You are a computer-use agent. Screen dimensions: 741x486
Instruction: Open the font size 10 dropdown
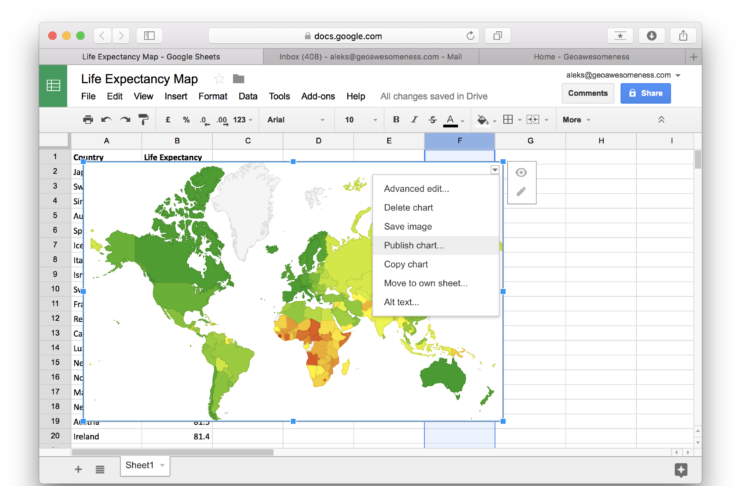356,120
